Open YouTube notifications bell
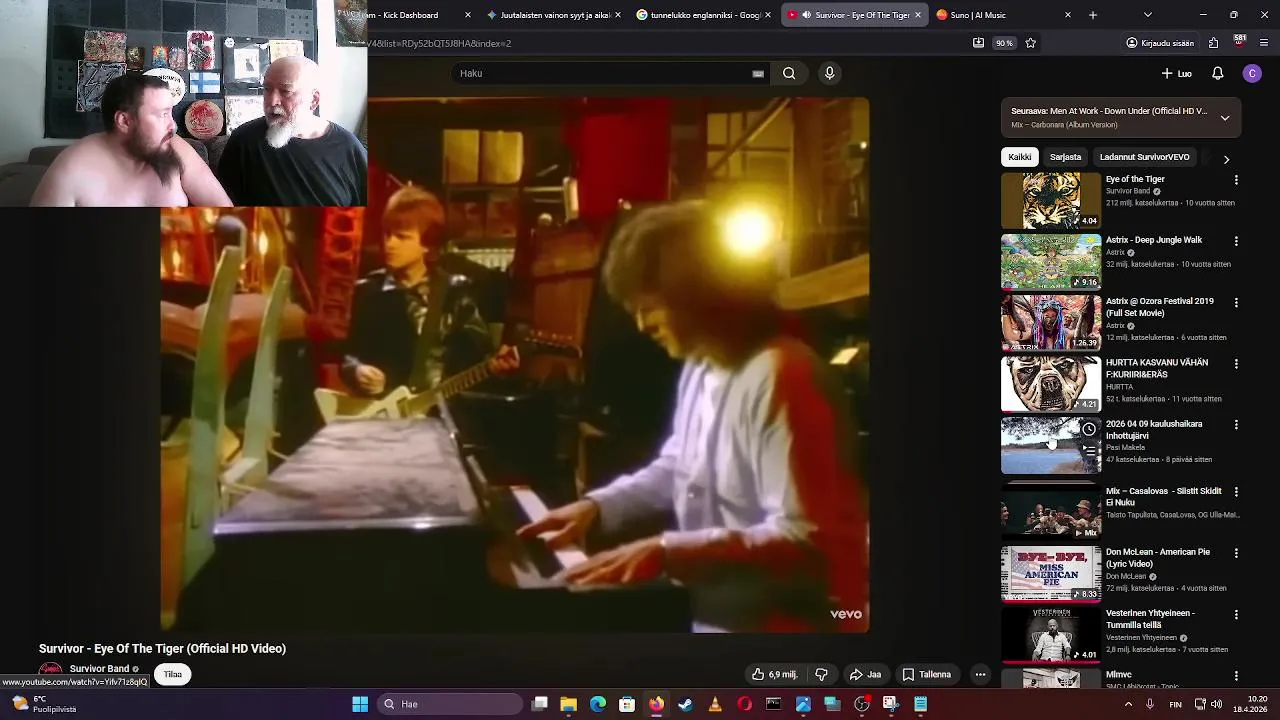Viewport: 1280px width, 720px height. (1217, 73)
